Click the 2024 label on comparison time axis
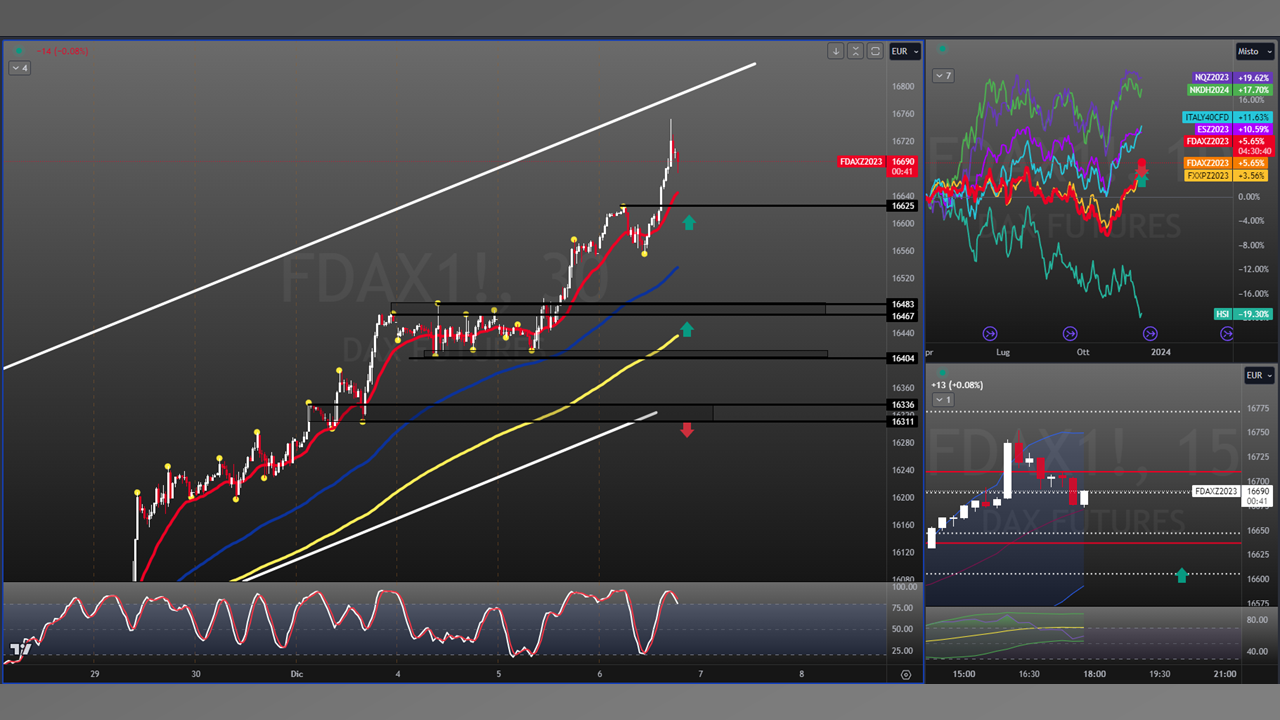Screen dimensions: 1280x720 click(1161, 352)
